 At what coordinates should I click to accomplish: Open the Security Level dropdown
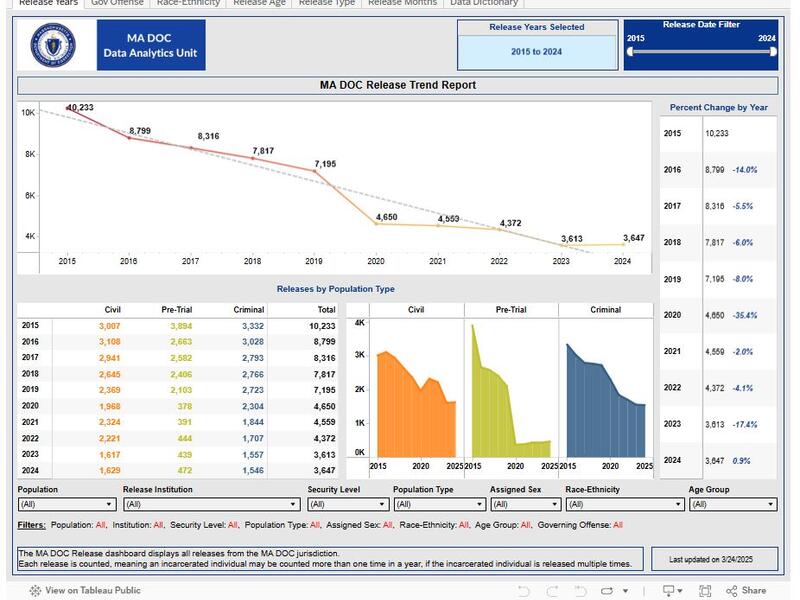(347, 505)
